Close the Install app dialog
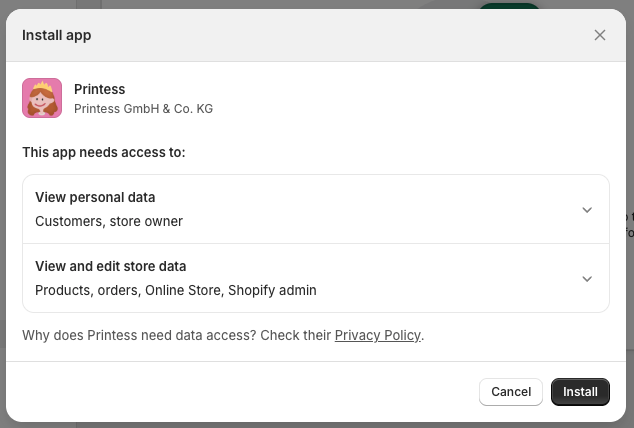This screenshot has height=428, width=634. 600,35
